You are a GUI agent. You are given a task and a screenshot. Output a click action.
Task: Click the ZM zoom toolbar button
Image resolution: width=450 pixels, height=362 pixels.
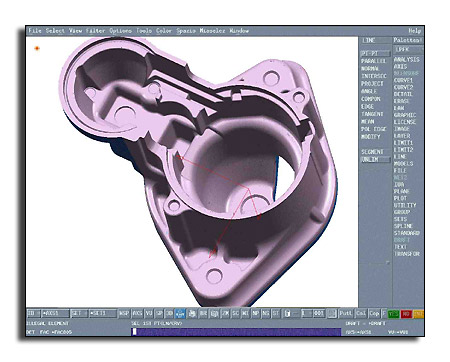(x=225, y=313)
